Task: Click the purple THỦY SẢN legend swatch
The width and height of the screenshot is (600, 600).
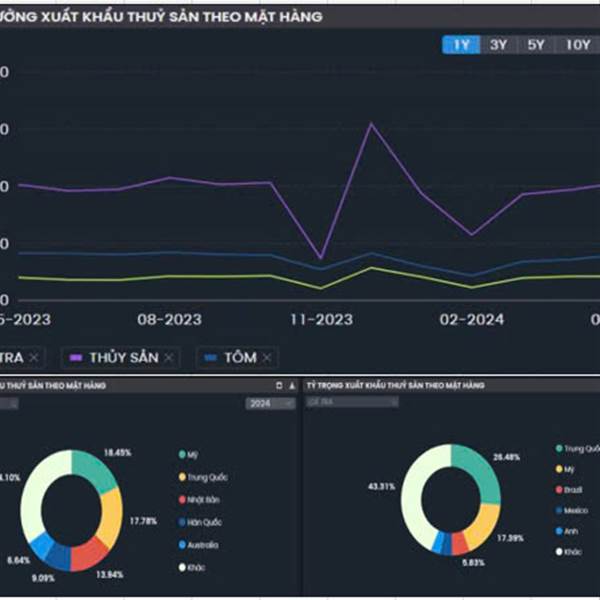Action: tap(76, 358)
